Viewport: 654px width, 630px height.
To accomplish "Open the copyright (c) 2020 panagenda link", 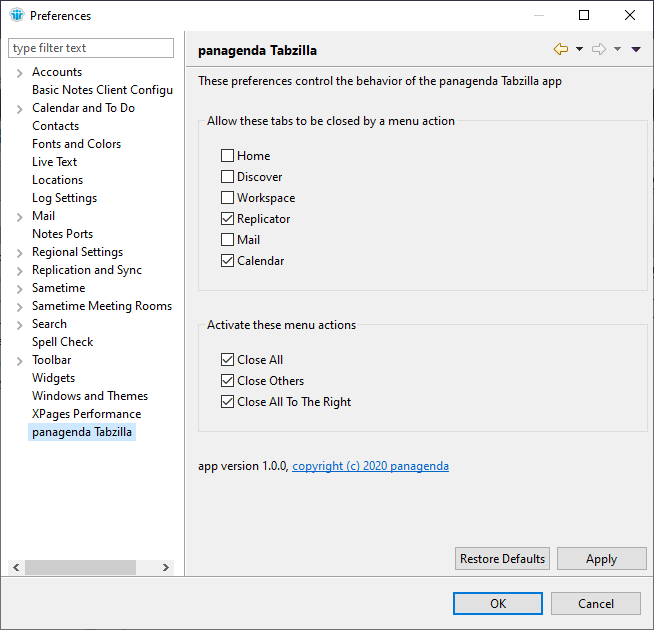I will (370, 466).
